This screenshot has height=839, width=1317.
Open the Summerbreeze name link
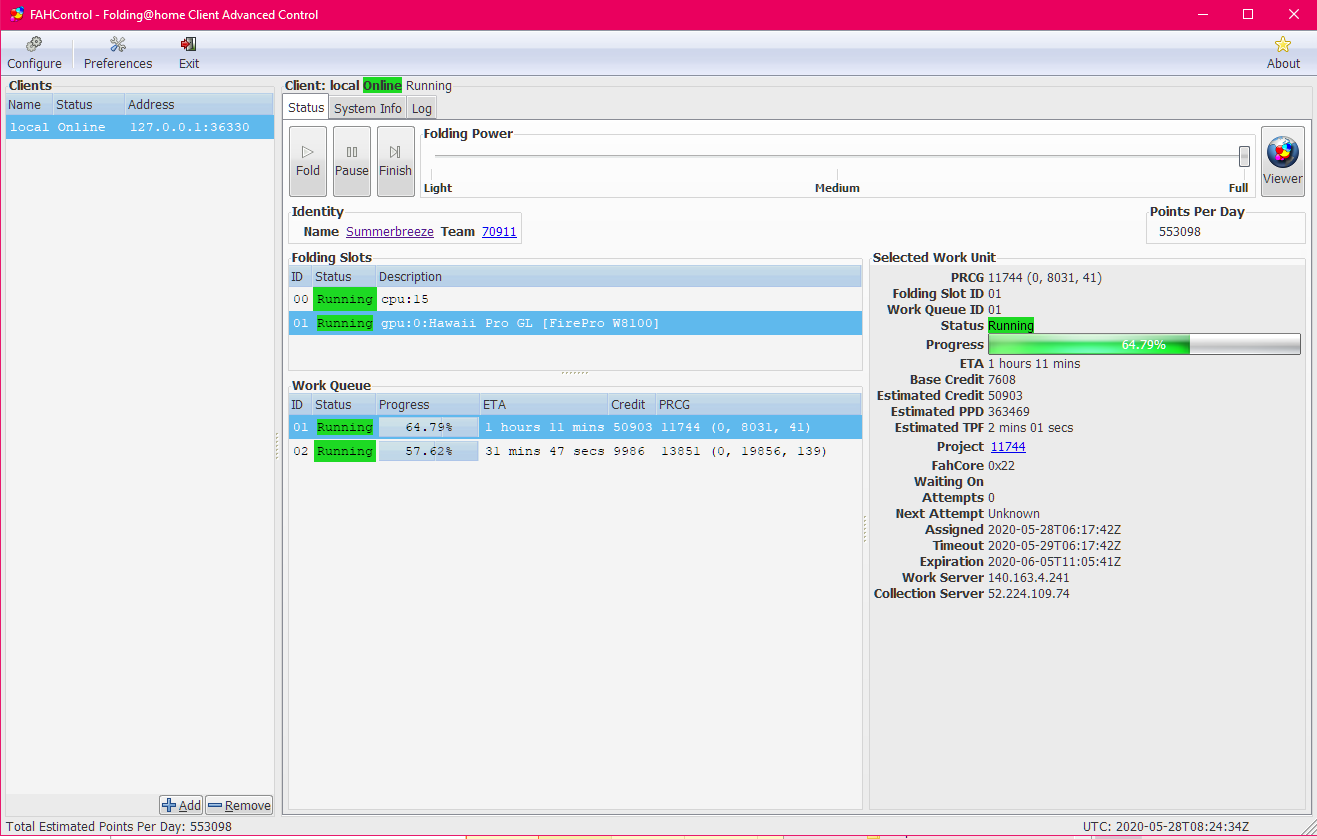(390, 232)
